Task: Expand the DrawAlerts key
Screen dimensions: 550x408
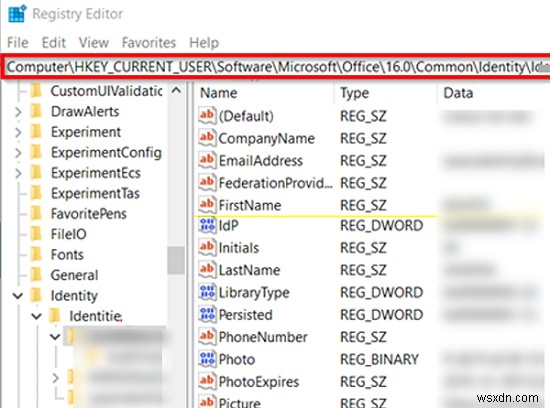Action: [x=18, y=112]
